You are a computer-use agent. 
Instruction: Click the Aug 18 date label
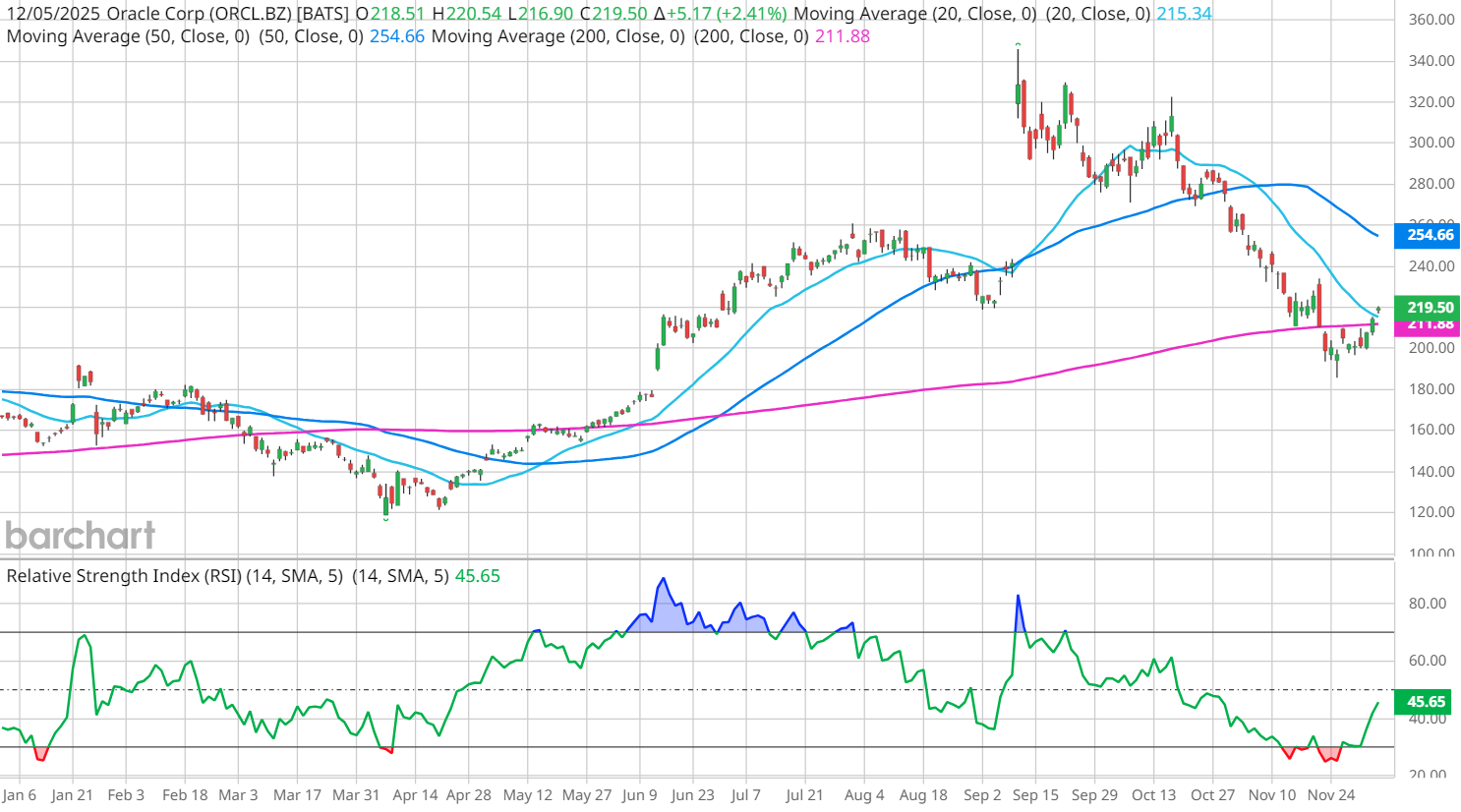tap(923, 795)
